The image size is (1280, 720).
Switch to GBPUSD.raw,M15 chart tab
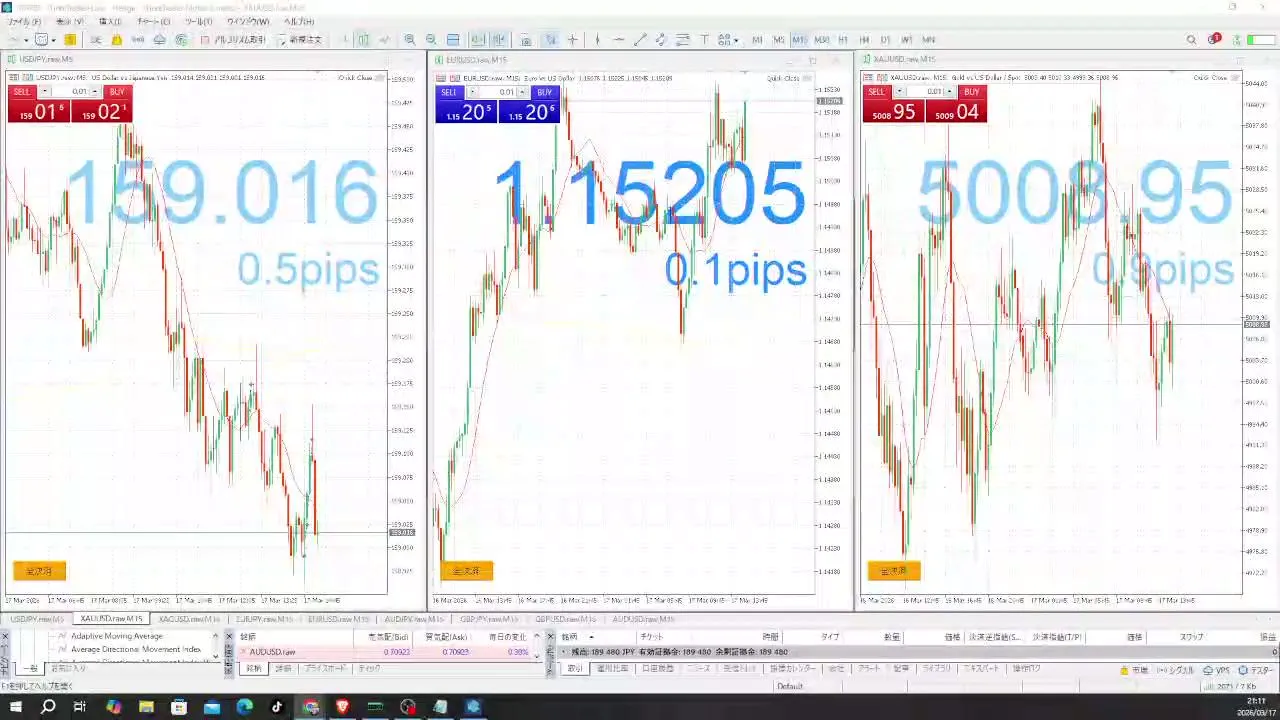(566, 619)
